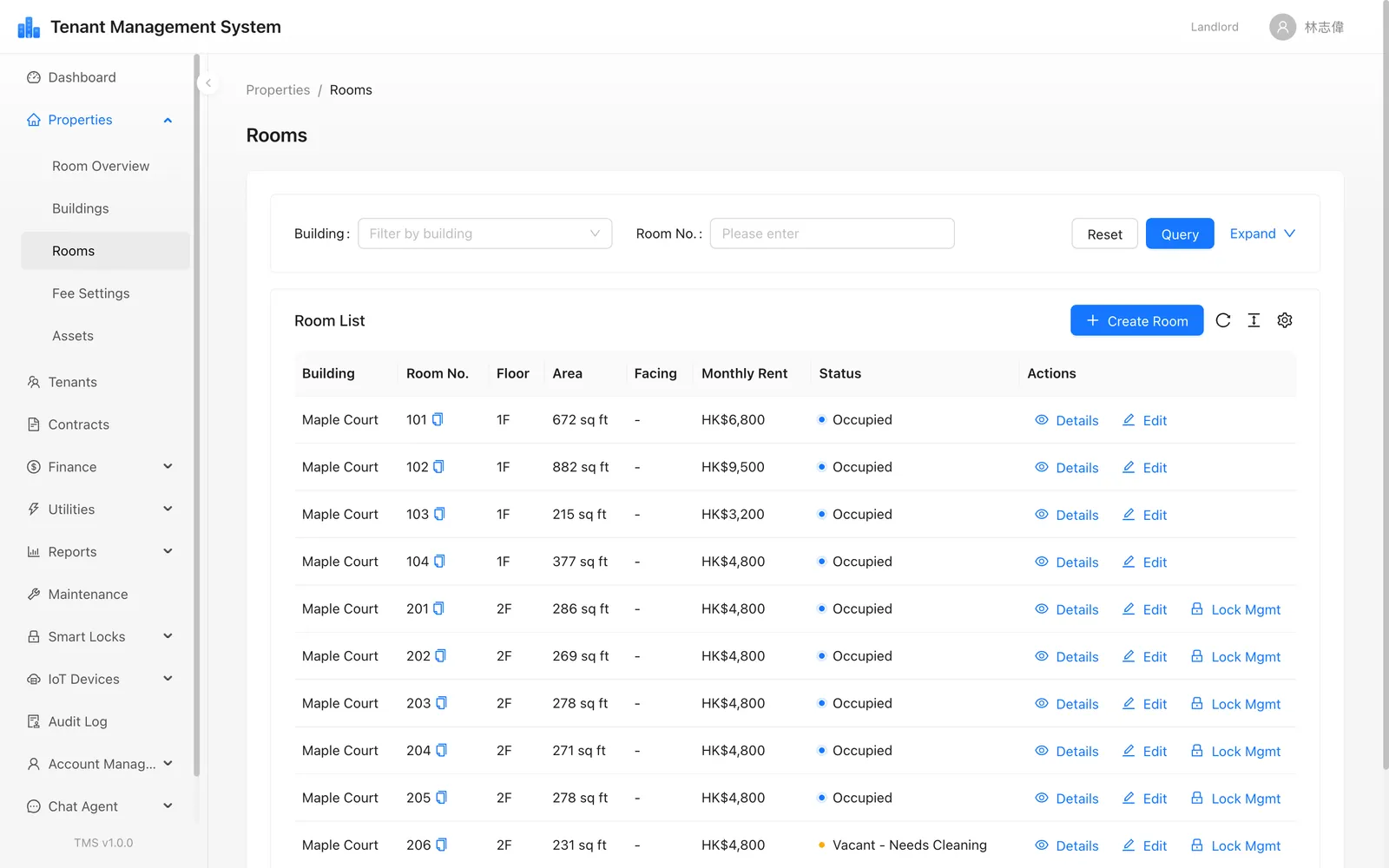1389x868 pixels.
Task: Open Lock Mgmt for room 203
Action: click(1235, 704)
